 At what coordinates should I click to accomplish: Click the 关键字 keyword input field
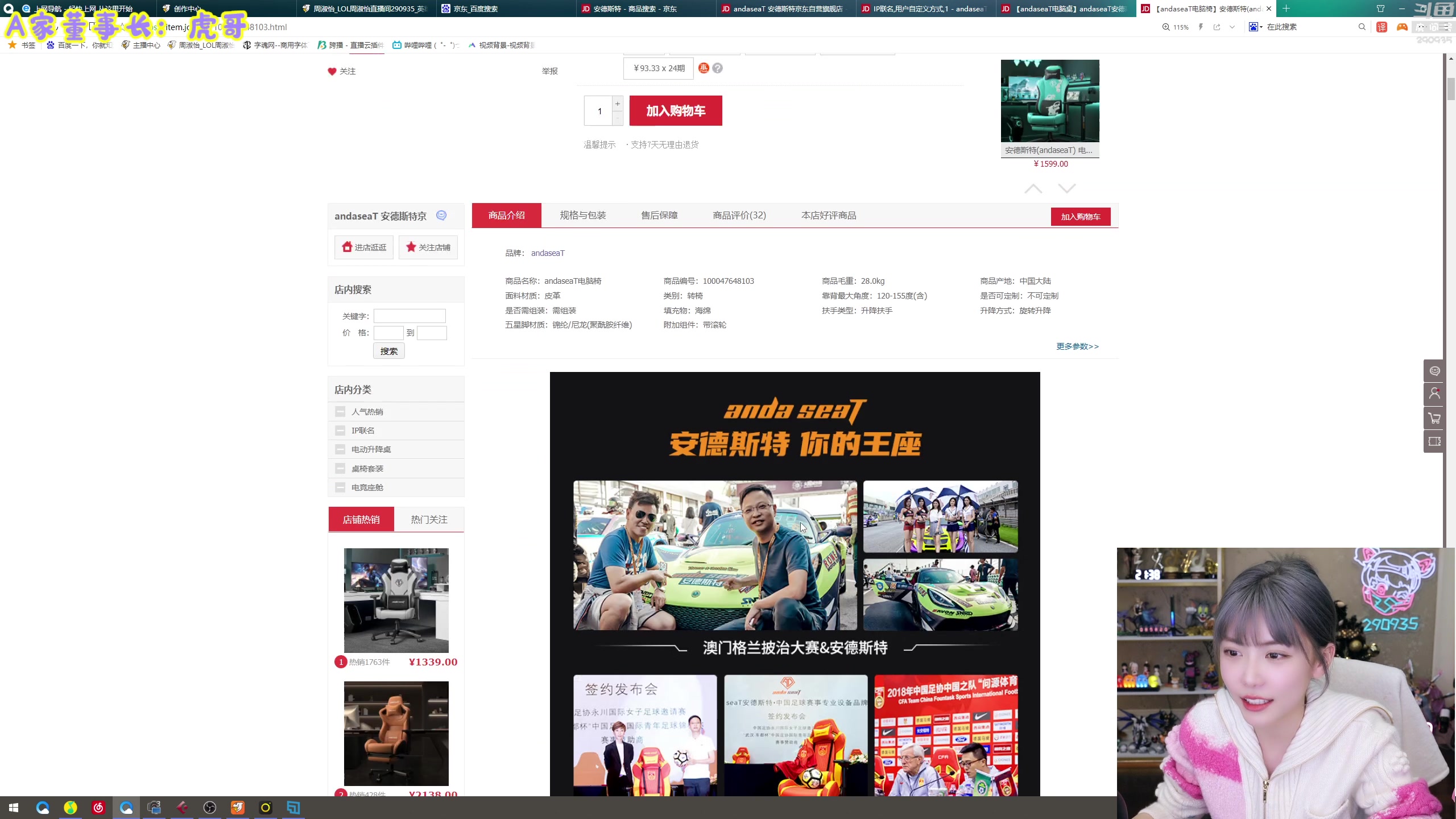tap(409, 316)
